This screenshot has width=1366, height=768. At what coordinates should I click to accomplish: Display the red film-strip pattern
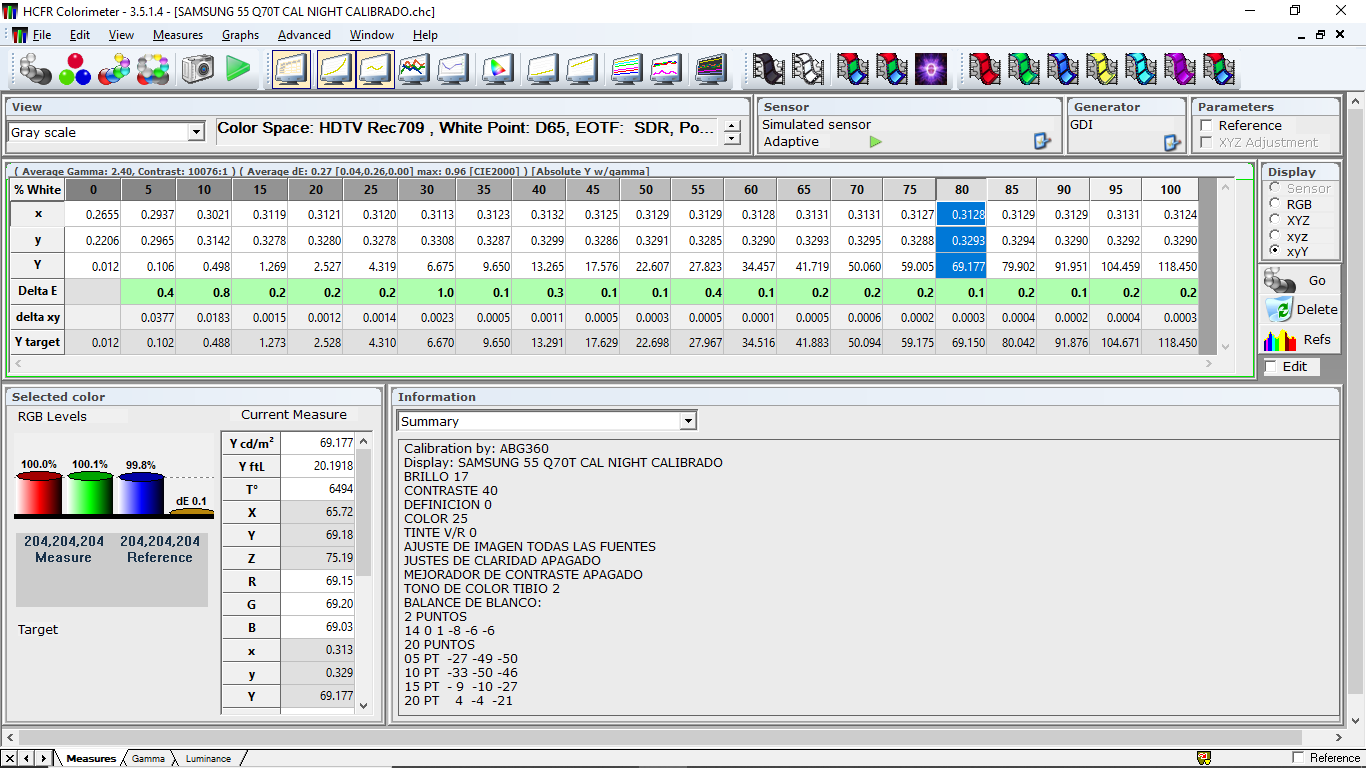click(985, 69)
